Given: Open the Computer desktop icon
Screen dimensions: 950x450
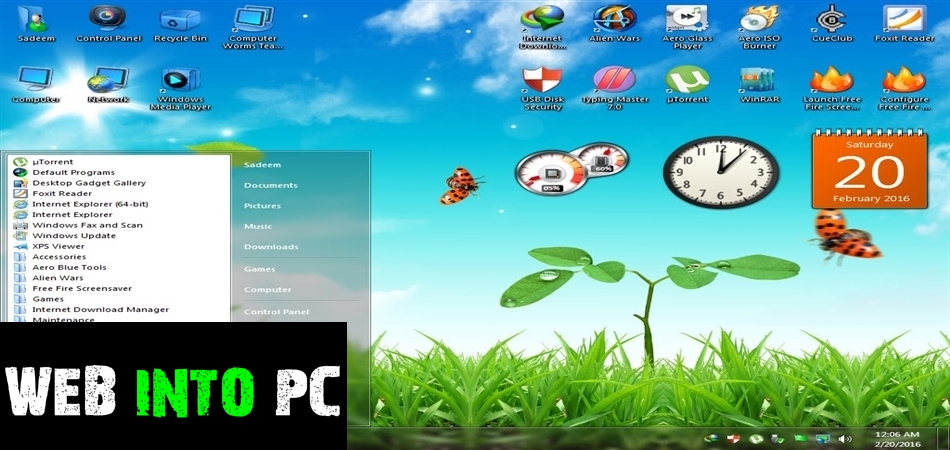Looking at the screenshot, I should click(35, 85).
